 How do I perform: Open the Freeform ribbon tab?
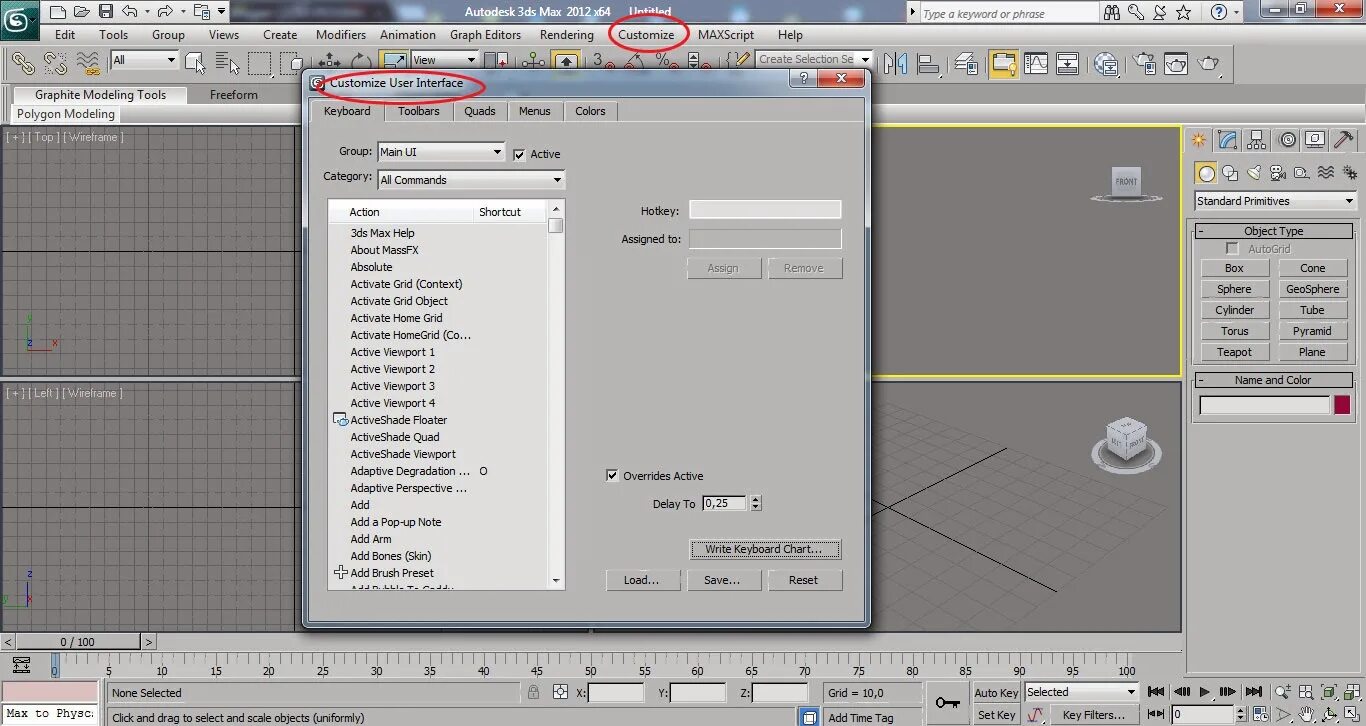[234, 95]
